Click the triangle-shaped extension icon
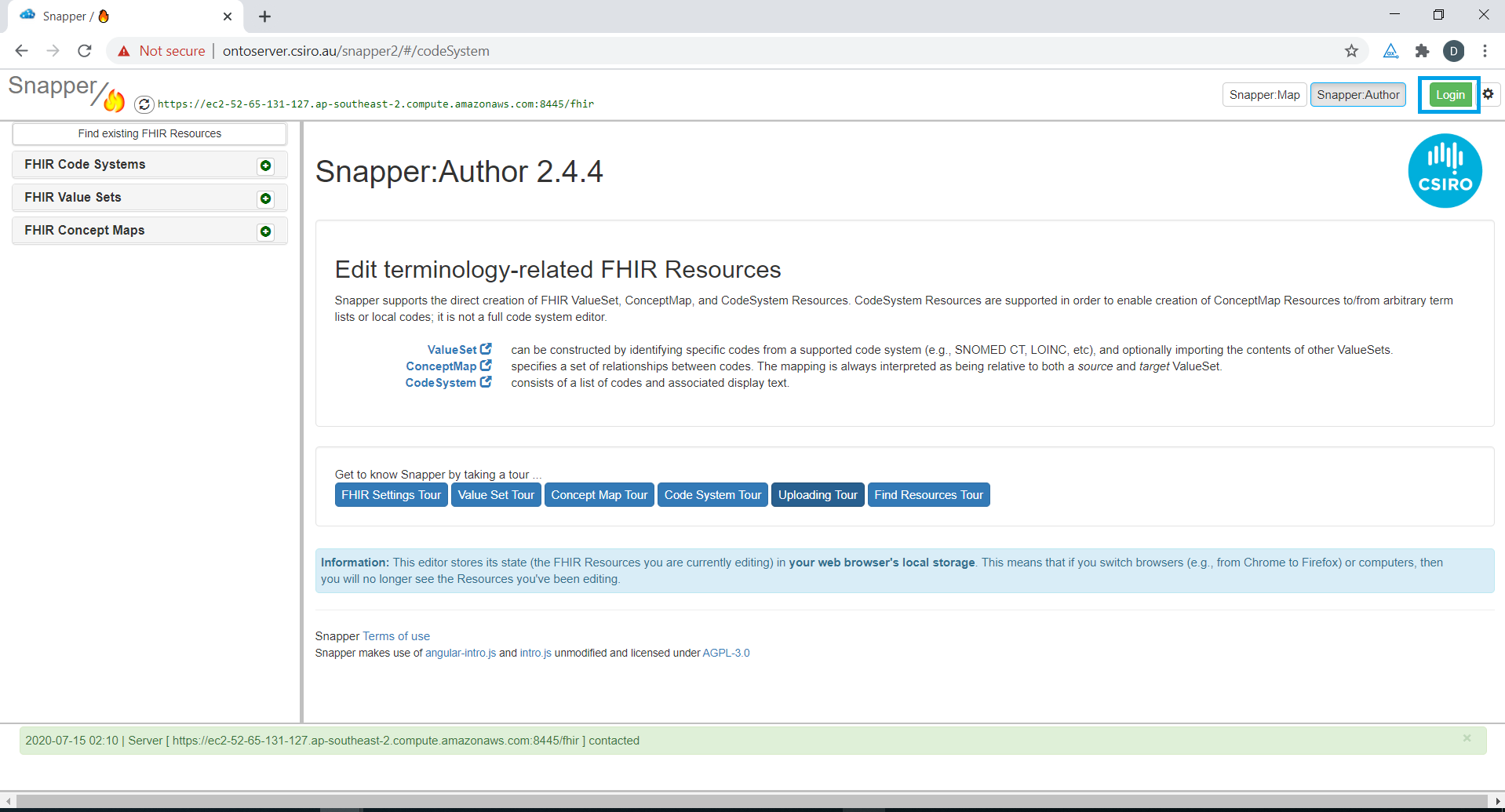 pyautogui.click(x=1390, y=51)
